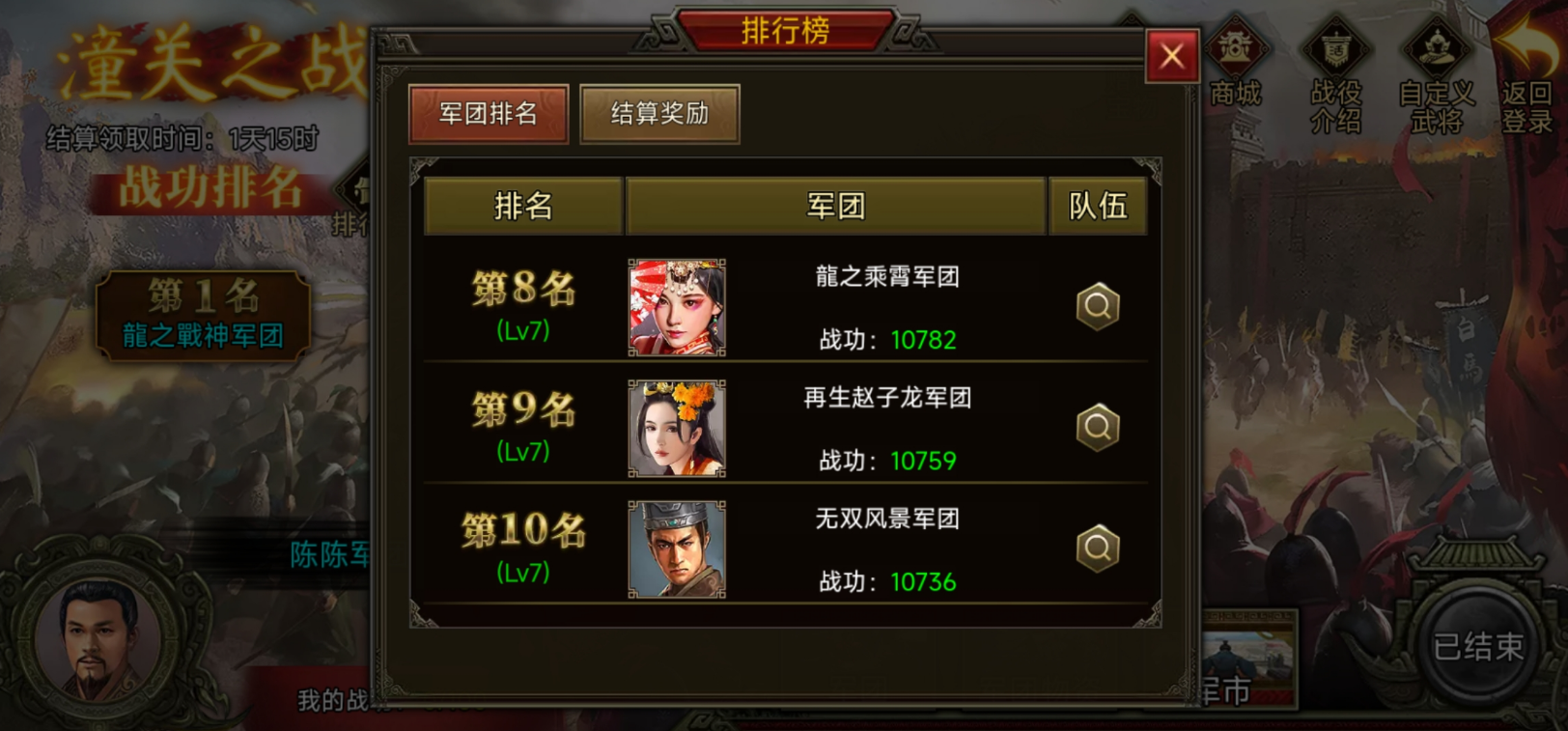Select the 10th place legion avatar
The height and width of the screenshot is (731, 1568).
pyautogui.click(x=677, y=549)
